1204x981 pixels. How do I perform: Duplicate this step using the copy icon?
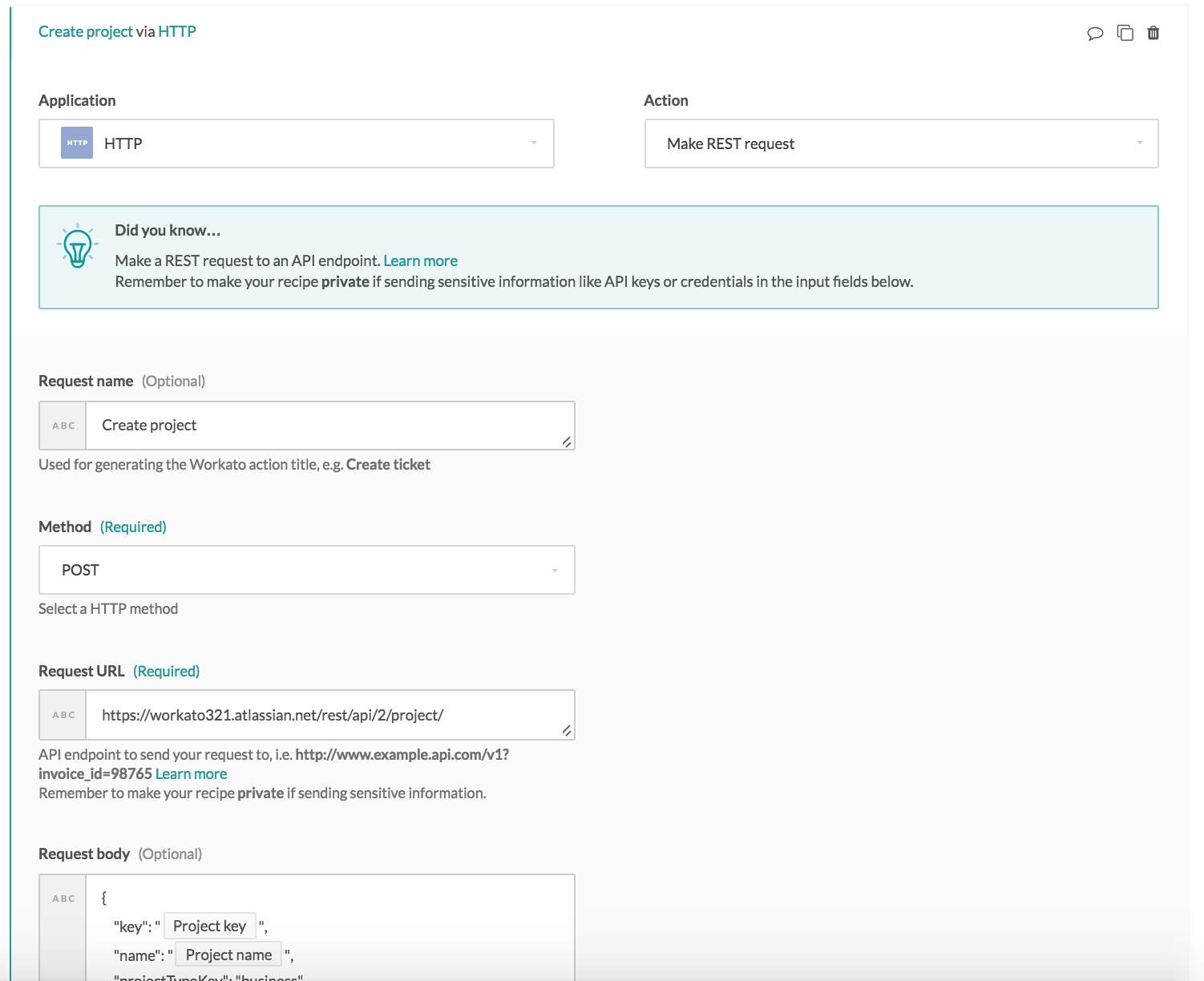click(x=1125, y=33)
